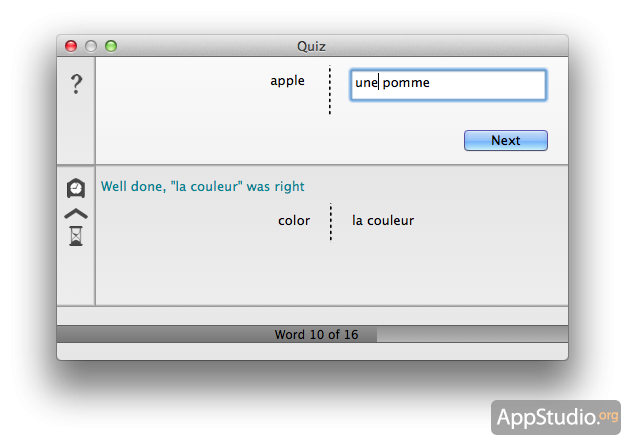Click the dotted divider beside "color"
625x439 pixels.
pos(331,222)
